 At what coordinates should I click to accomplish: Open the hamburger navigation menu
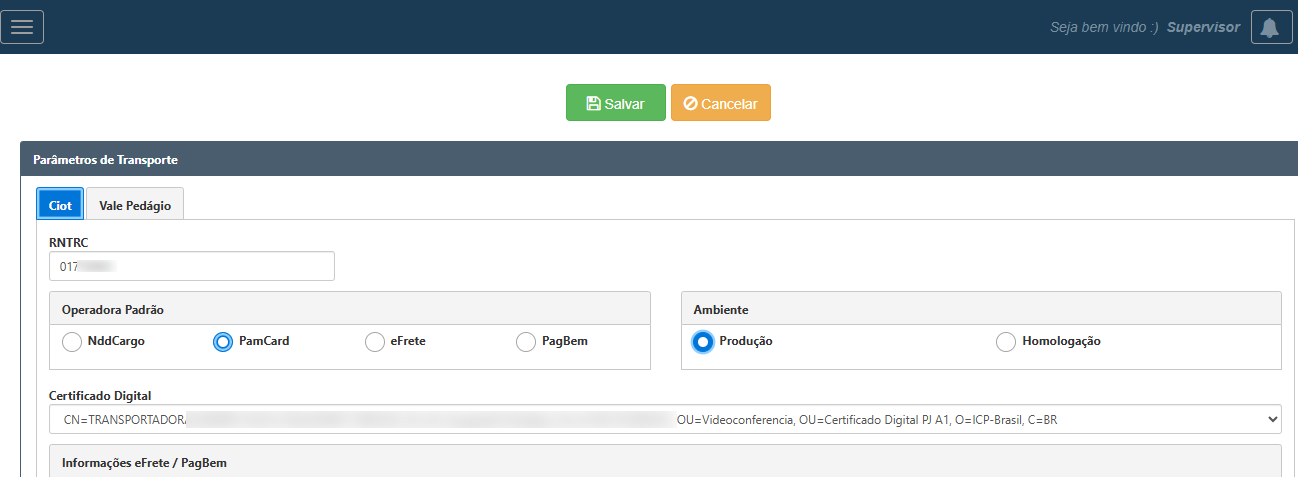tap(22, 27)
